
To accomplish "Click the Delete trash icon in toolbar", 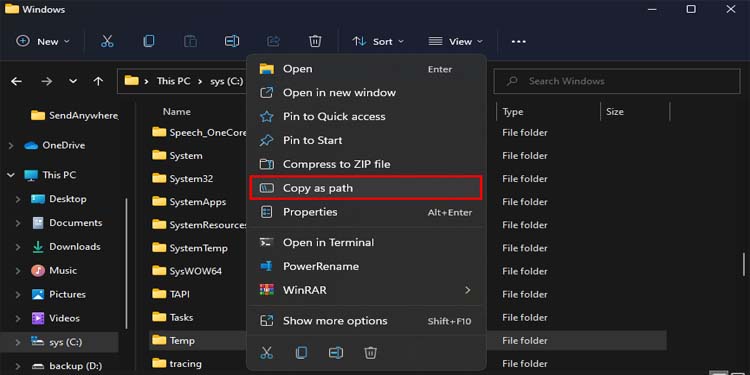I will coord(315,42).
